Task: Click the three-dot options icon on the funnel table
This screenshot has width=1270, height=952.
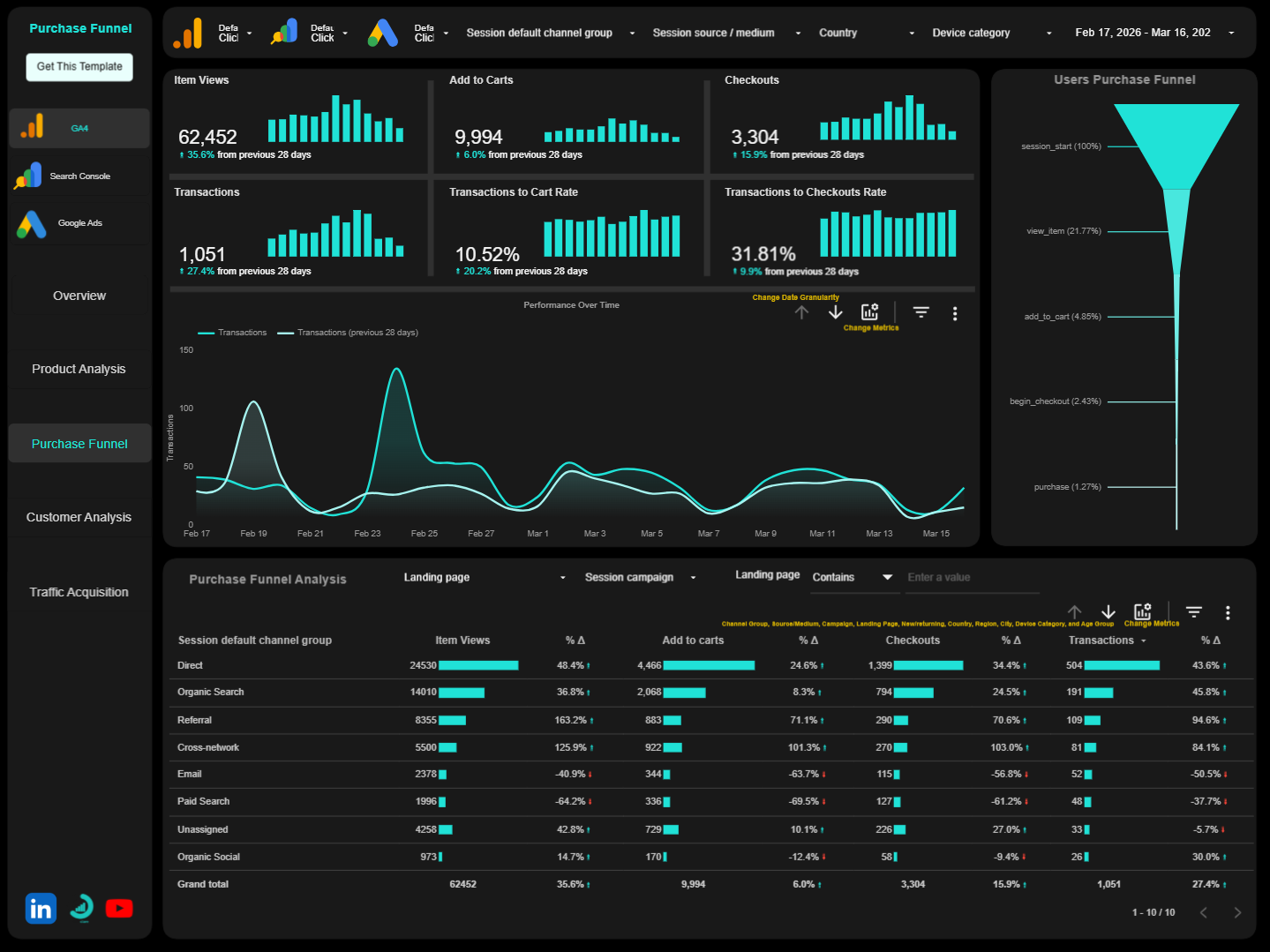Action: pos(1227,611)
